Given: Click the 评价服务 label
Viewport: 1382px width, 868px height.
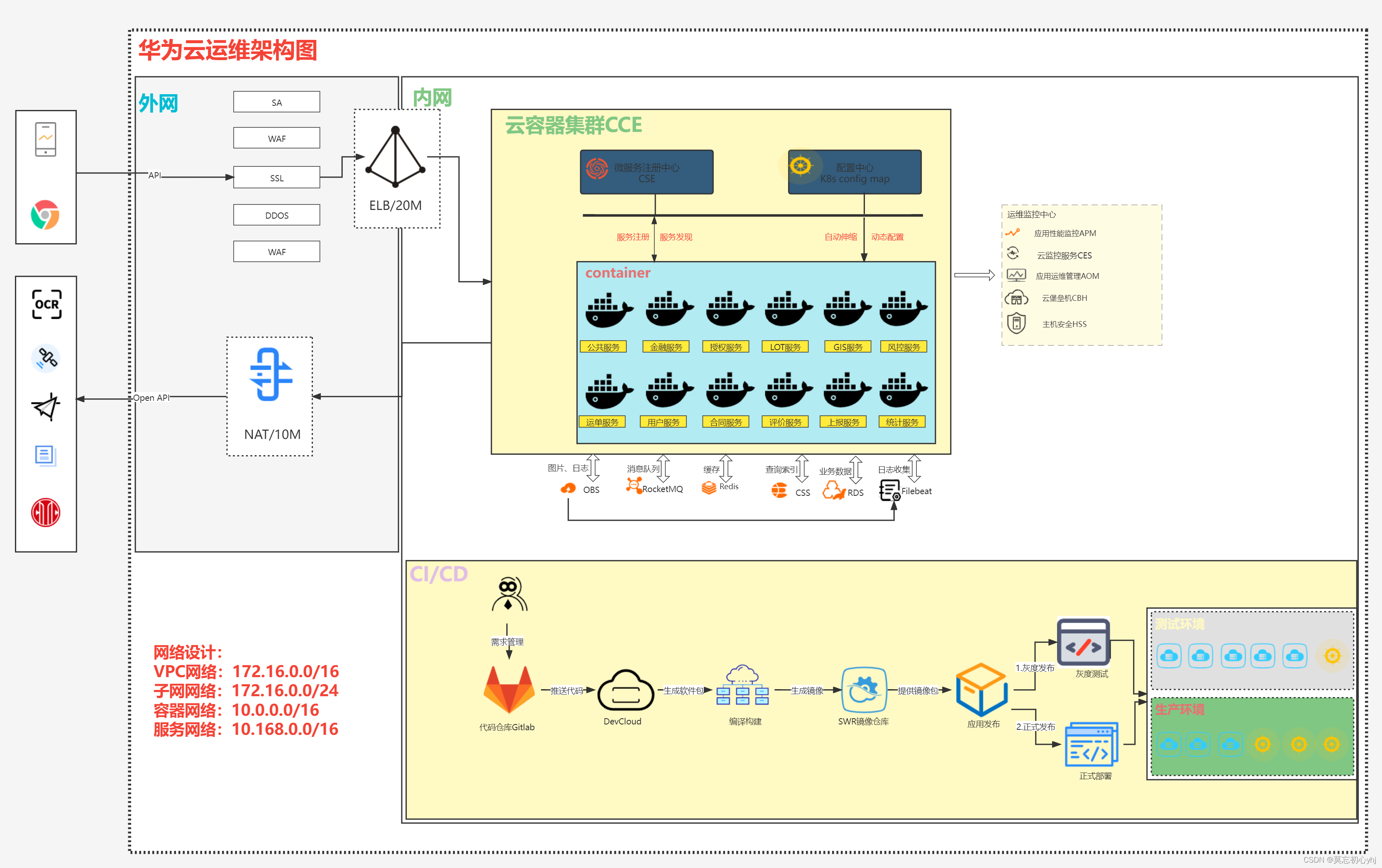Looking at the screenshot, I should (785, 422).
